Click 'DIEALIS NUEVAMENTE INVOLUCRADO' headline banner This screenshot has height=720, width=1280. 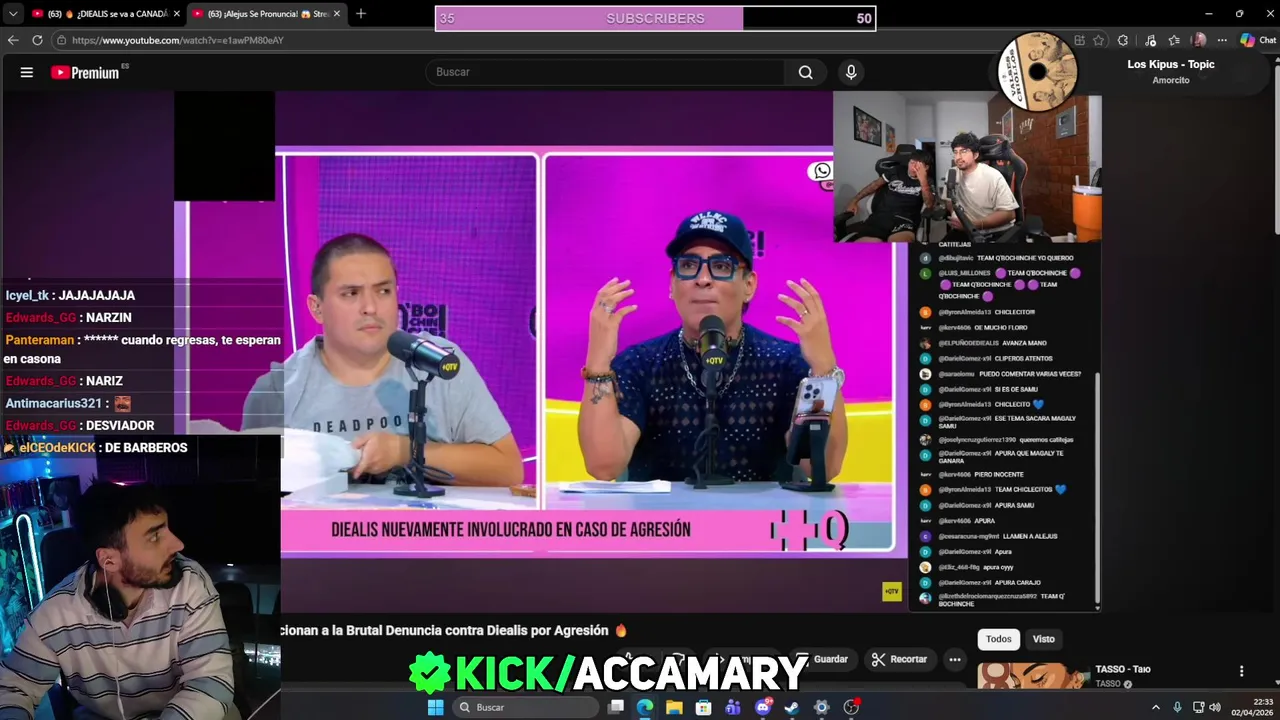pyautogui.click(x=510, y=530)
